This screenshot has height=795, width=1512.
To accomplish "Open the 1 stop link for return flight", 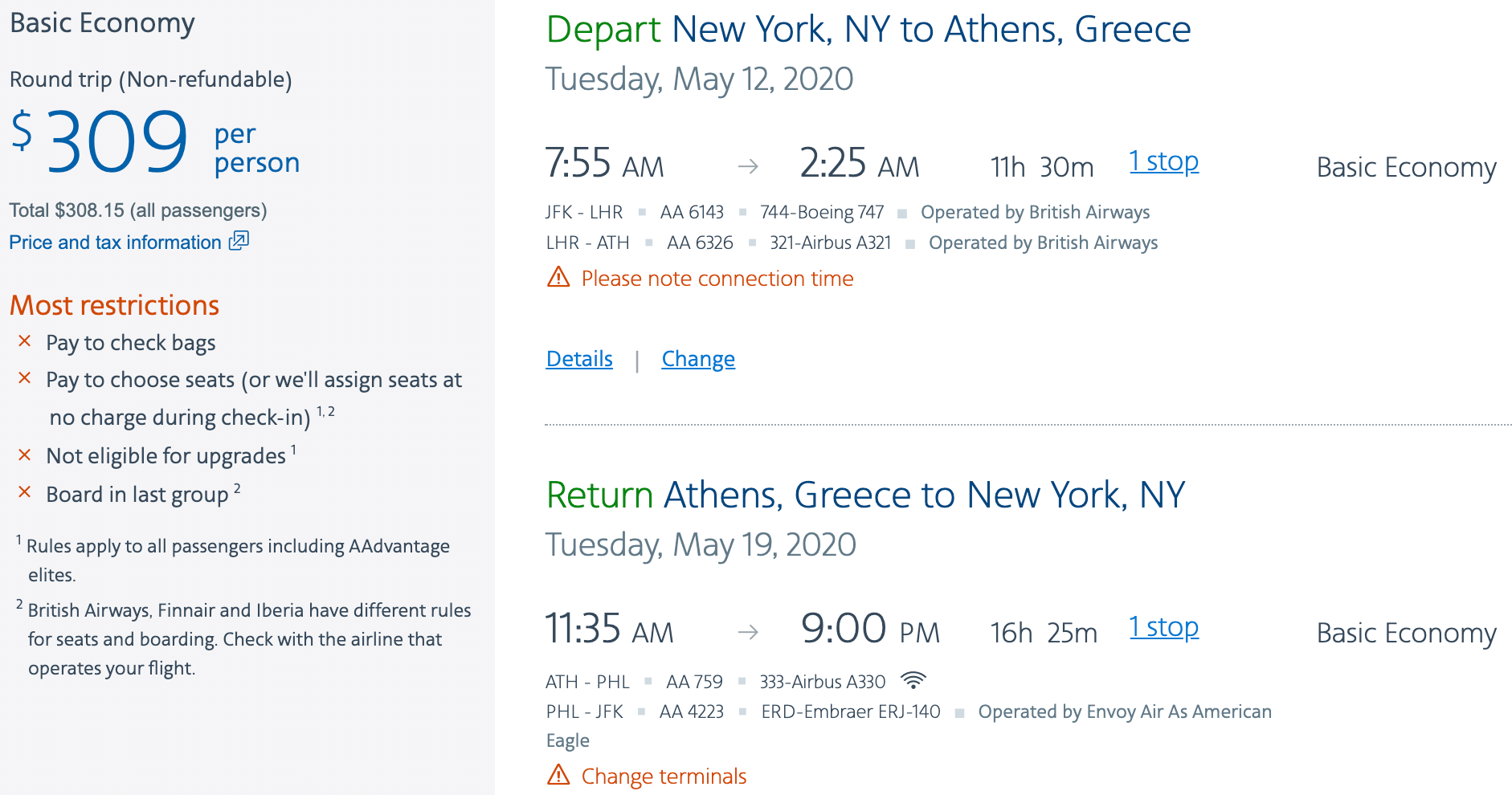I will 1163,627.
